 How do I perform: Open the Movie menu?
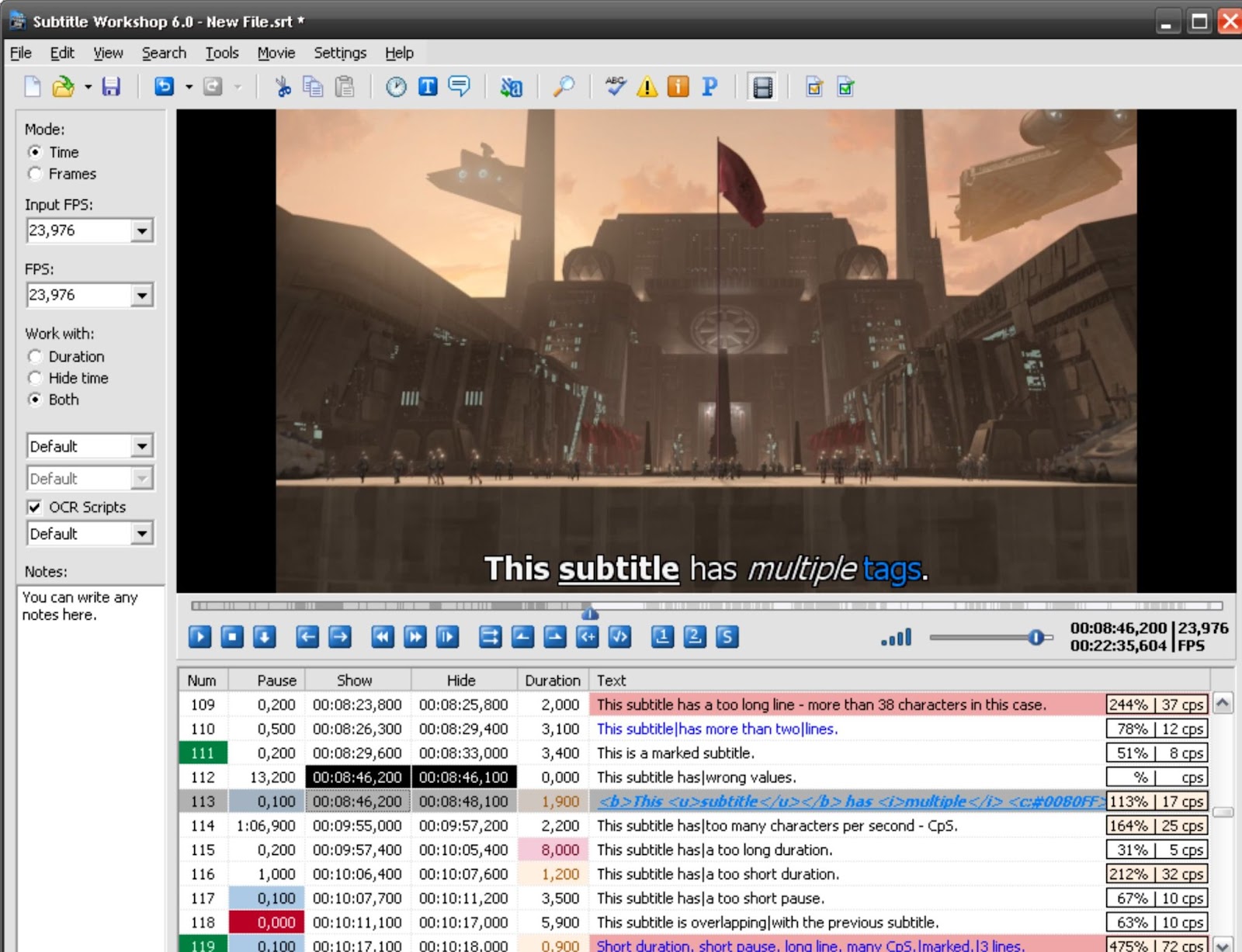coord(276,53)
